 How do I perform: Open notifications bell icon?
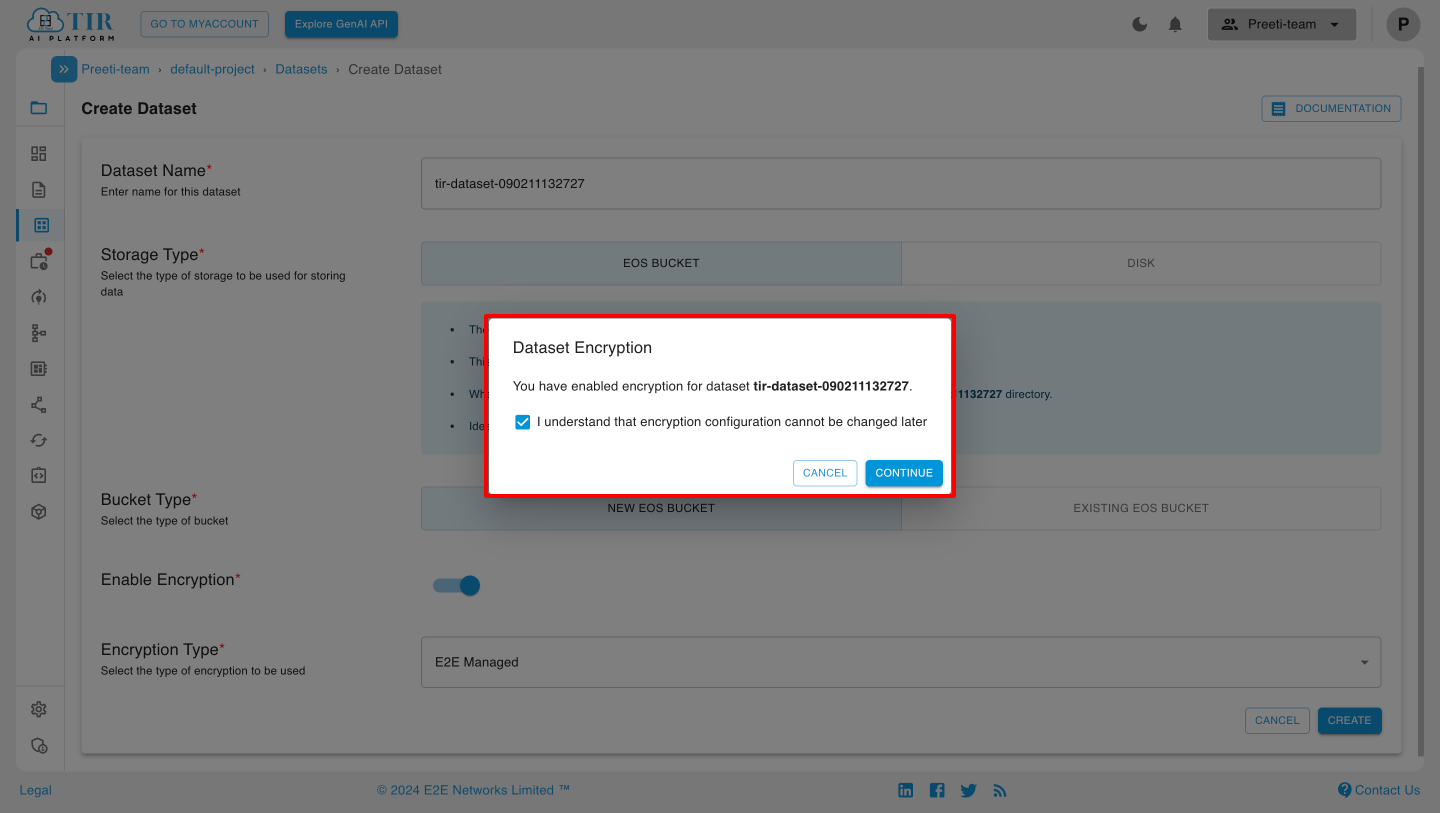(1176, 24)
